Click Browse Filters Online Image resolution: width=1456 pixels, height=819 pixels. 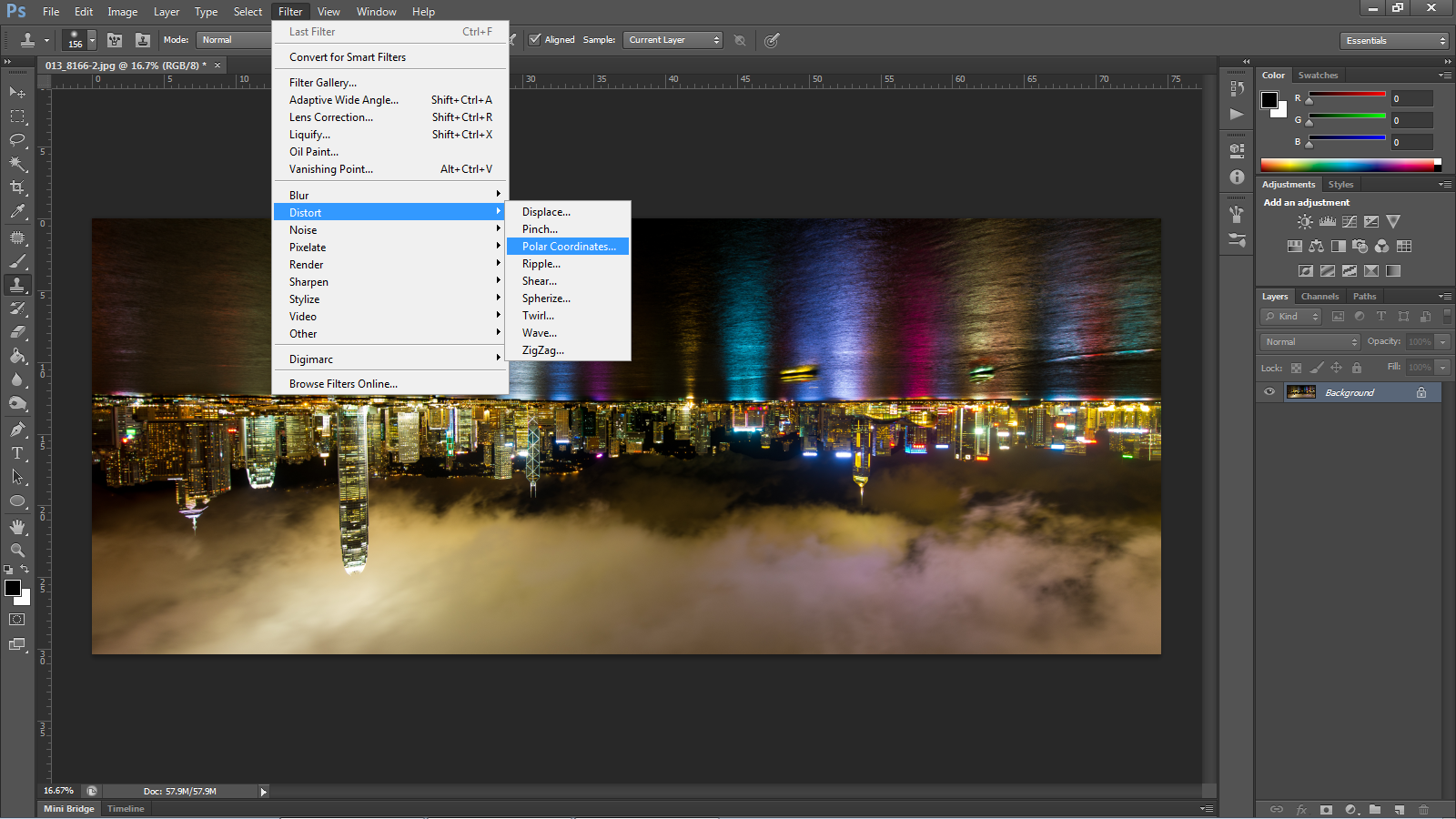tap(390, 384)
